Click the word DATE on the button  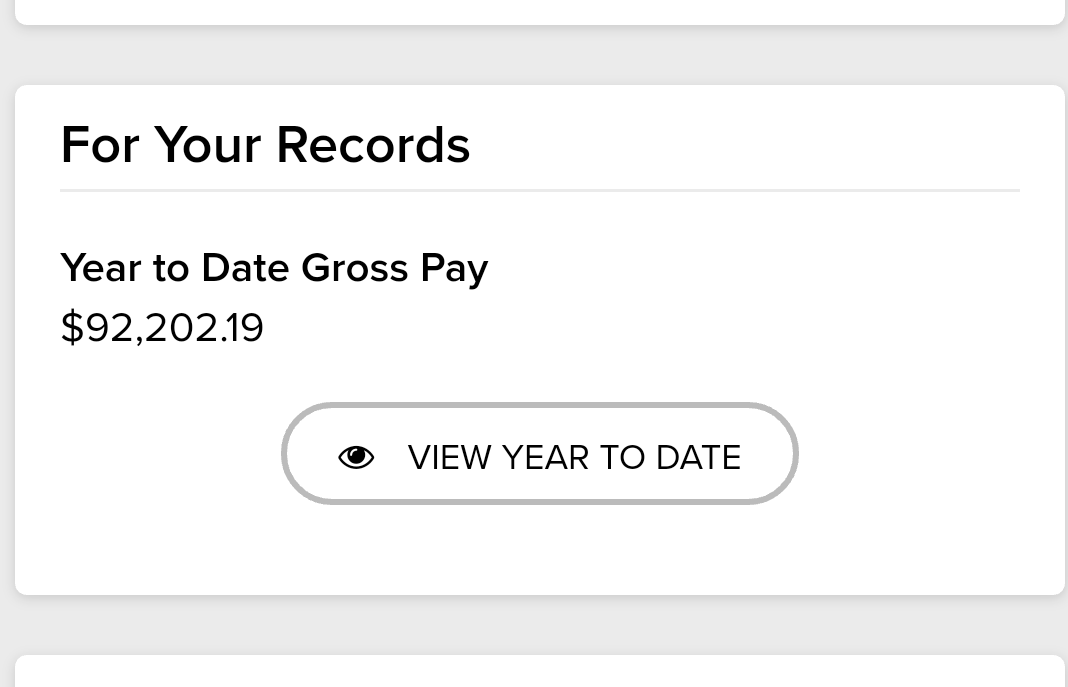click(698, 458)
